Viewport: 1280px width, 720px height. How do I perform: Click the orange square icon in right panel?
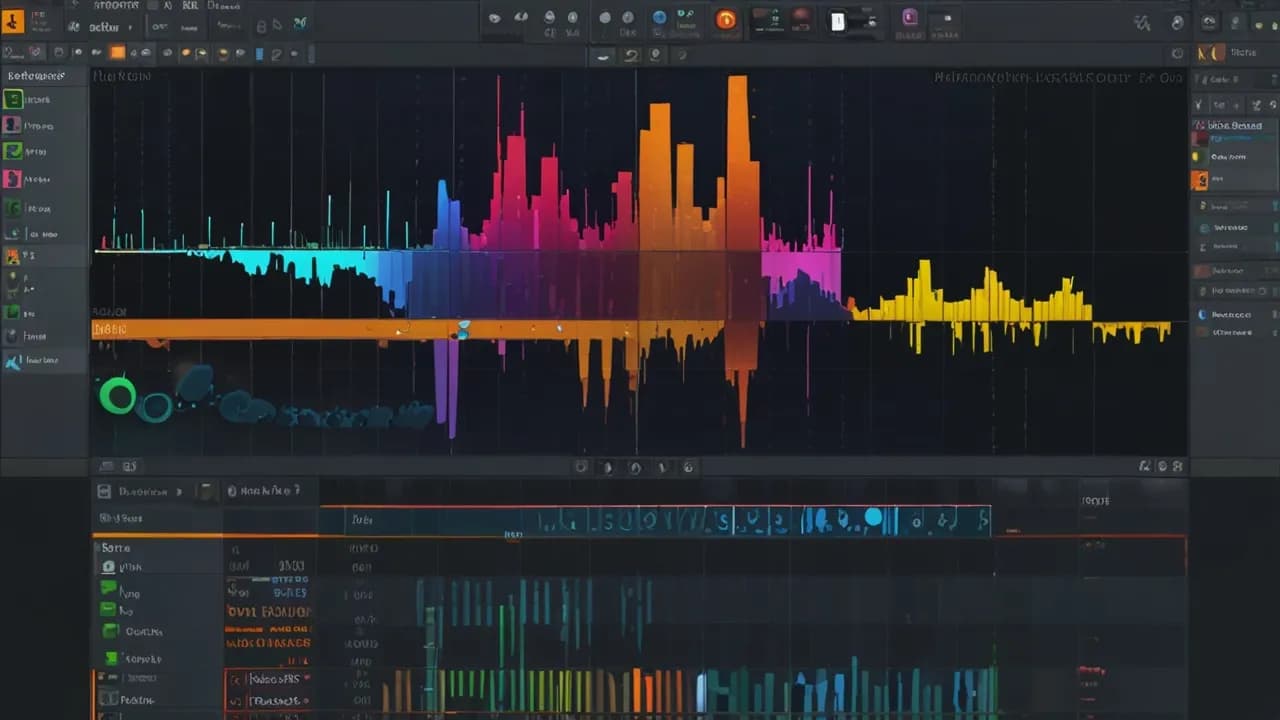click(1199, 181)
